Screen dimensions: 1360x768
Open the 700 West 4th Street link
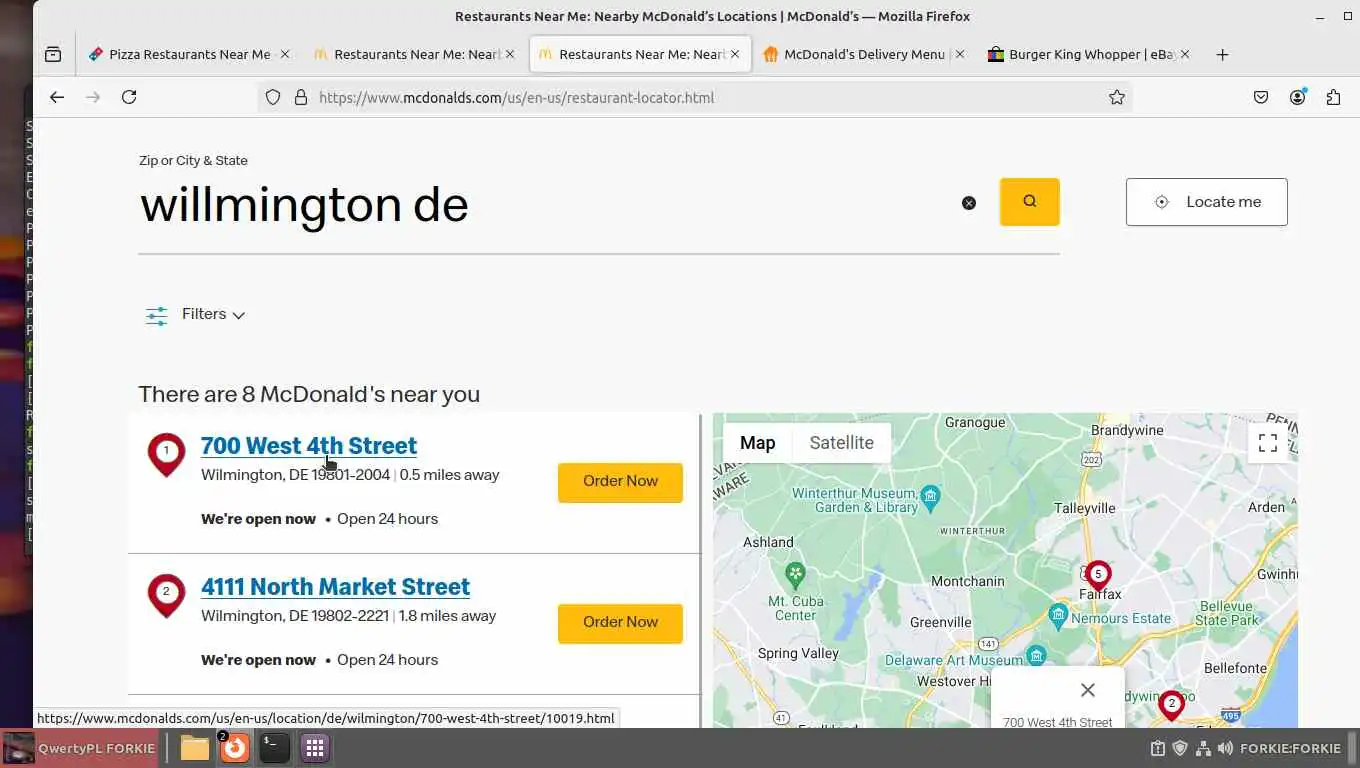pos(309,445)
